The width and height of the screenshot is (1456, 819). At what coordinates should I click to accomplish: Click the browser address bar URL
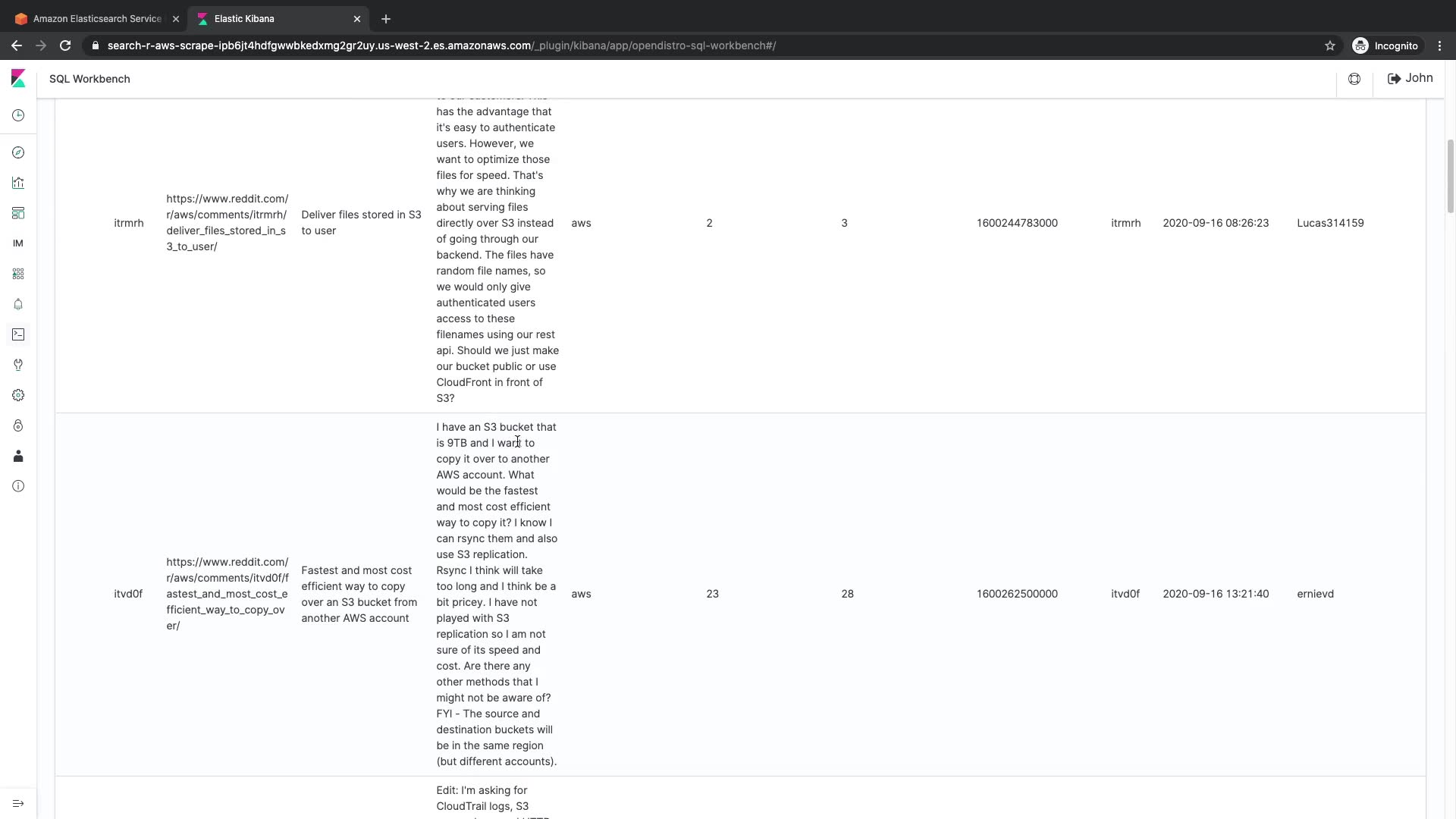coord(440,45)
